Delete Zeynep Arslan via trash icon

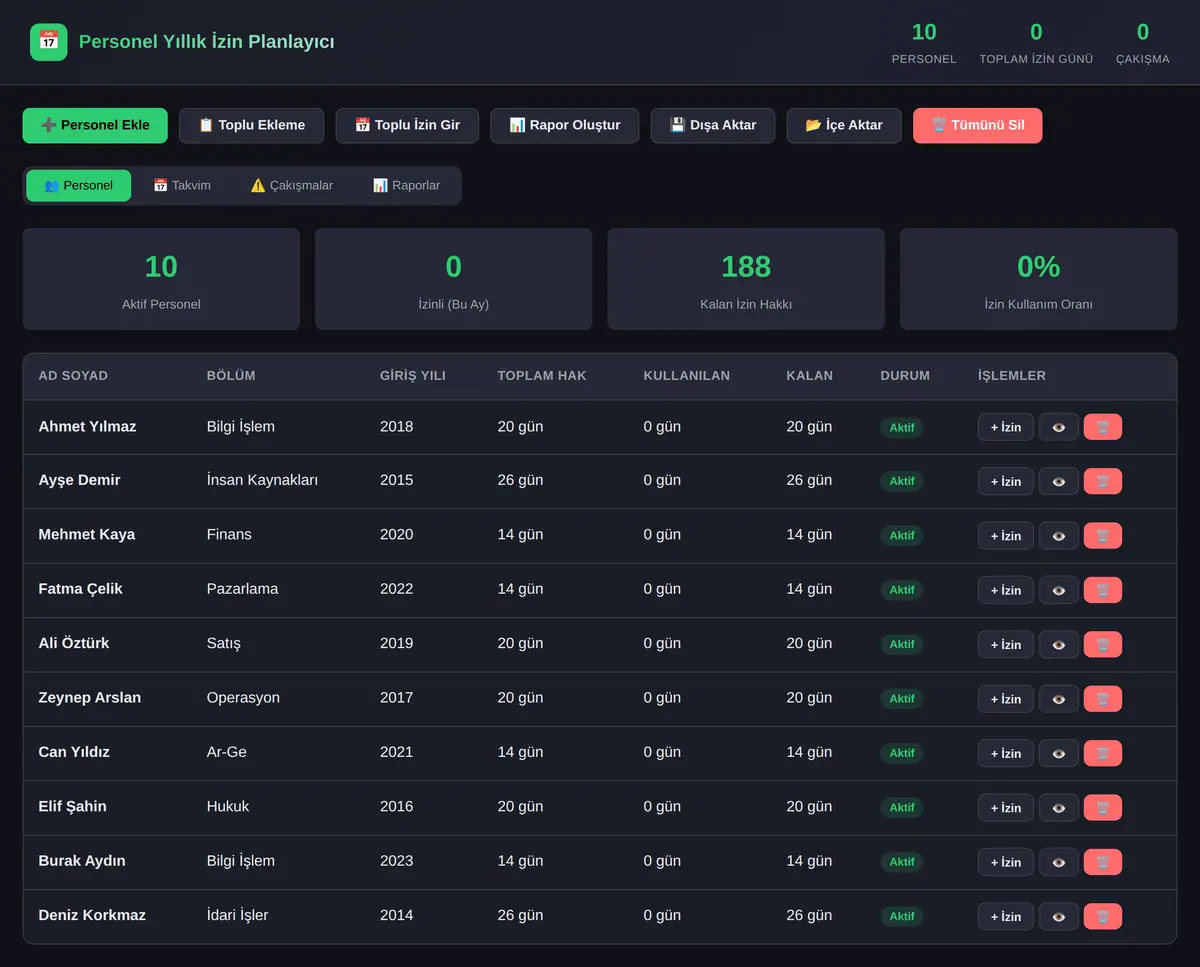coord(1102,699)
